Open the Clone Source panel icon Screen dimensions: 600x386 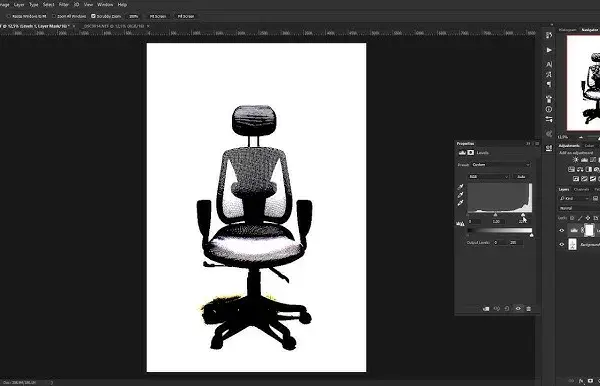(549, 99)
